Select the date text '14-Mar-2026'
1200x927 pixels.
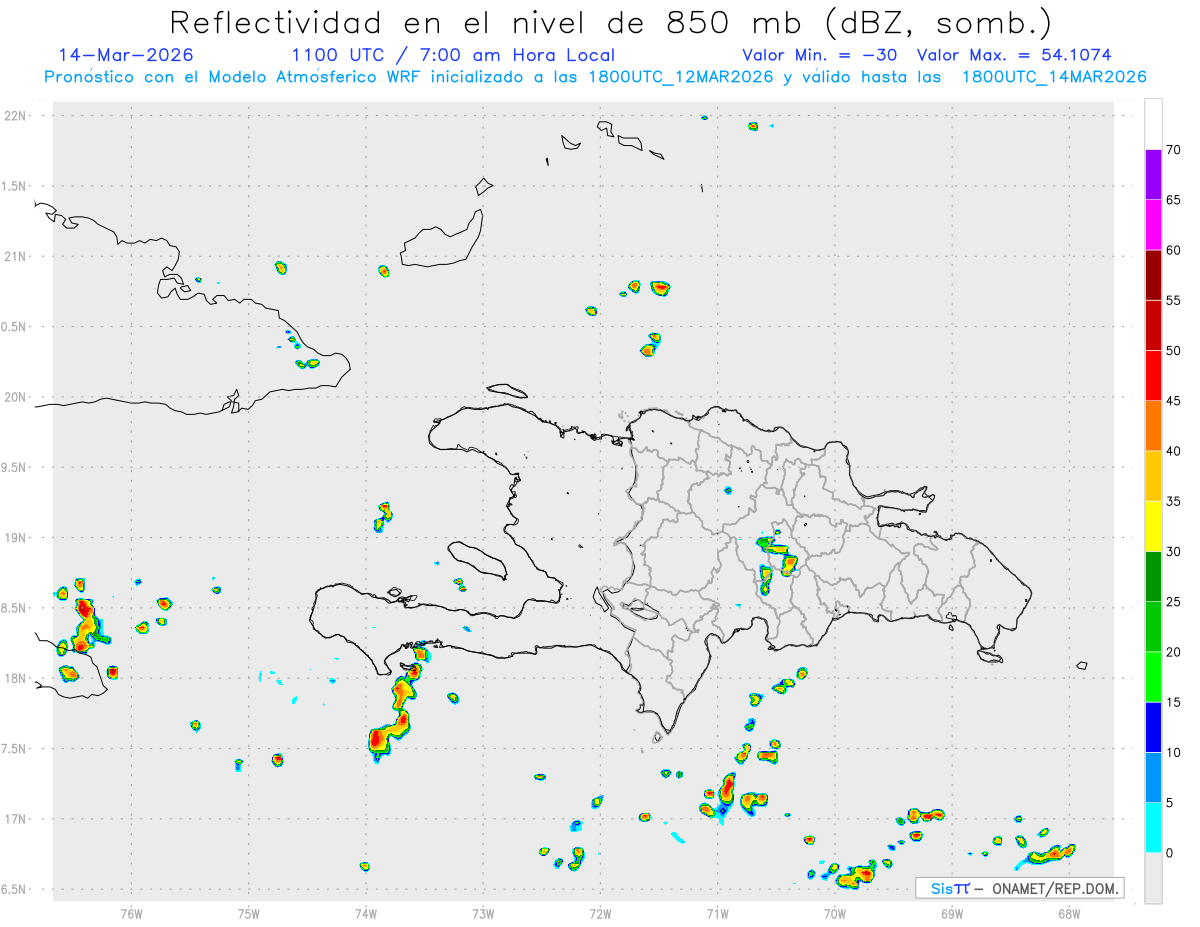(x=127, y=55)
